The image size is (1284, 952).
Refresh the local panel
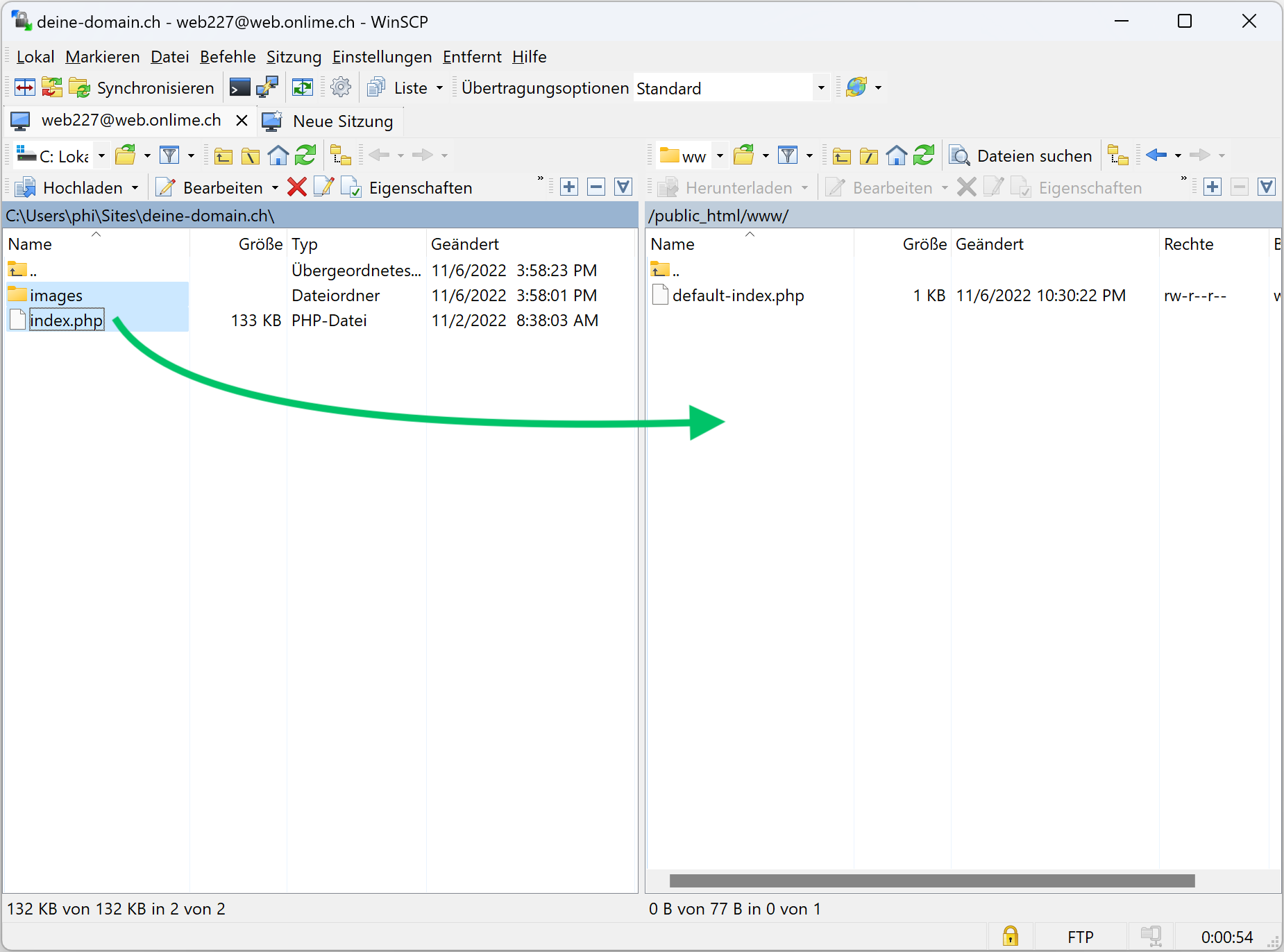305,155
